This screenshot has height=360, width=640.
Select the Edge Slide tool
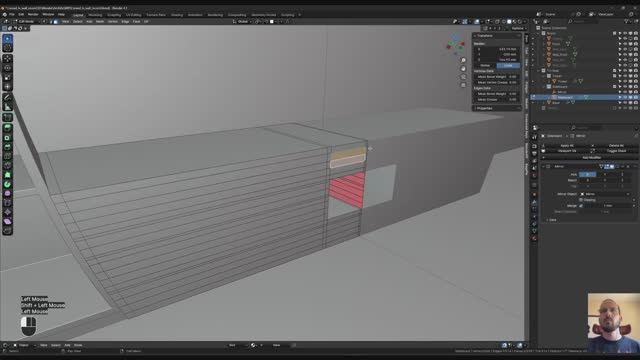coord(7,203)
